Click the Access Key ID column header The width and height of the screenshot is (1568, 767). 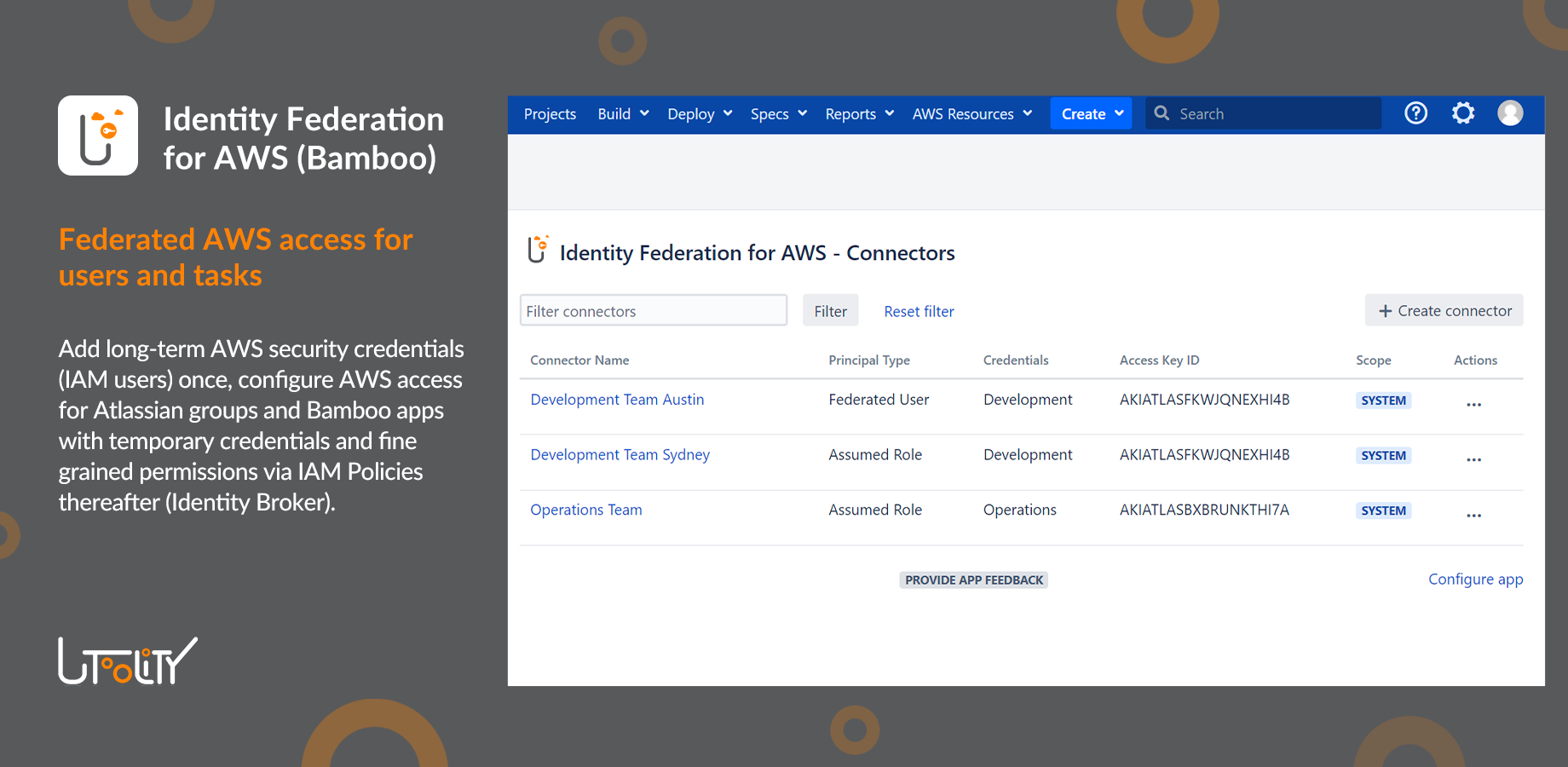1159,360
